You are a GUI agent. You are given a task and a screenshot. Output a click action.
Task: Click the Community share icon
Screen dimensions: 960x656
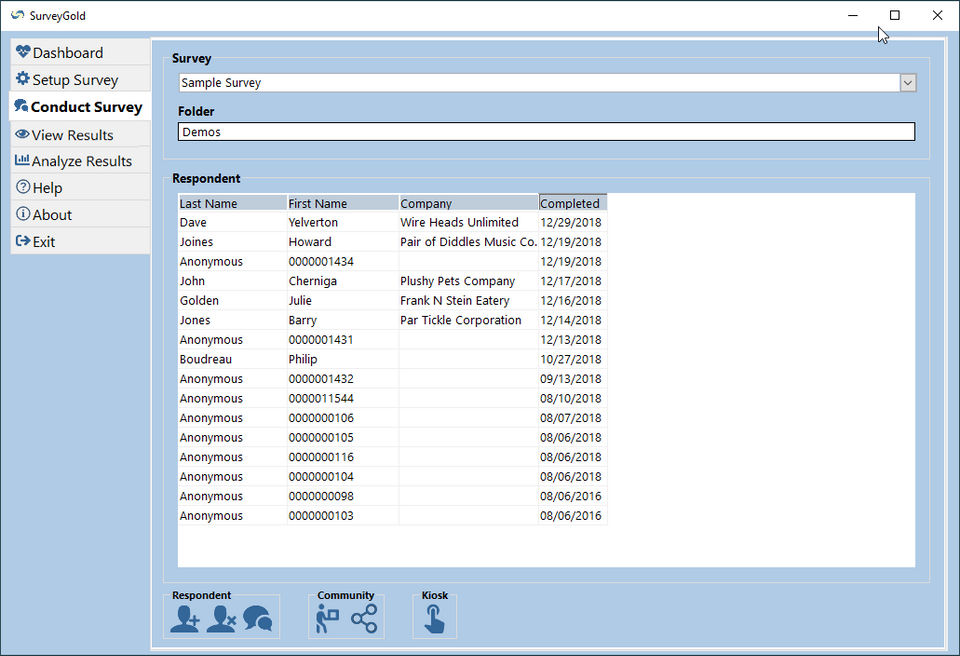tap(365, 619)
